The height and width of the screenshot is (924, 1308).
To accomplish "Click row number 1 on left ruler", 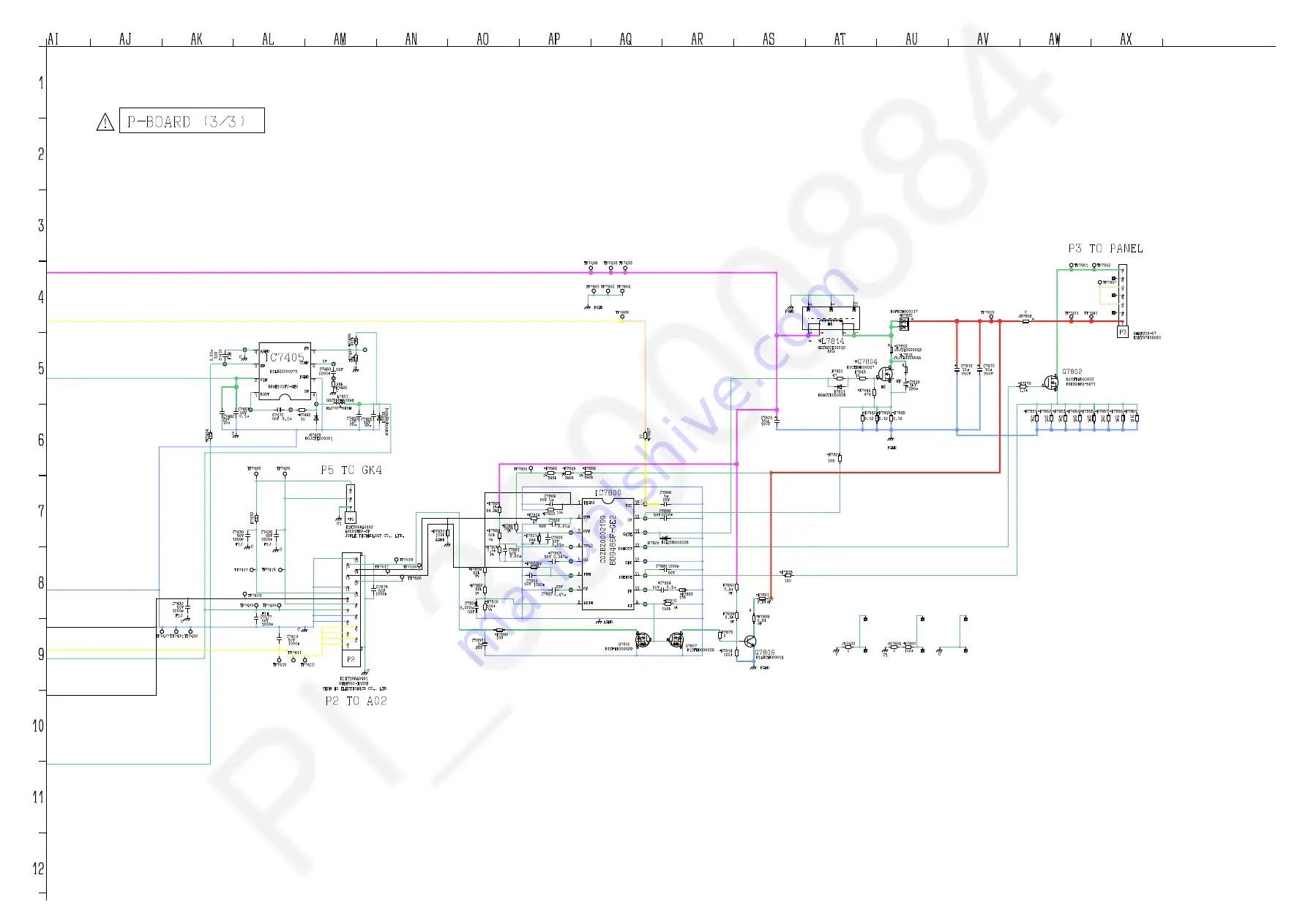I will pyautogui.click(x=41, y=83).
